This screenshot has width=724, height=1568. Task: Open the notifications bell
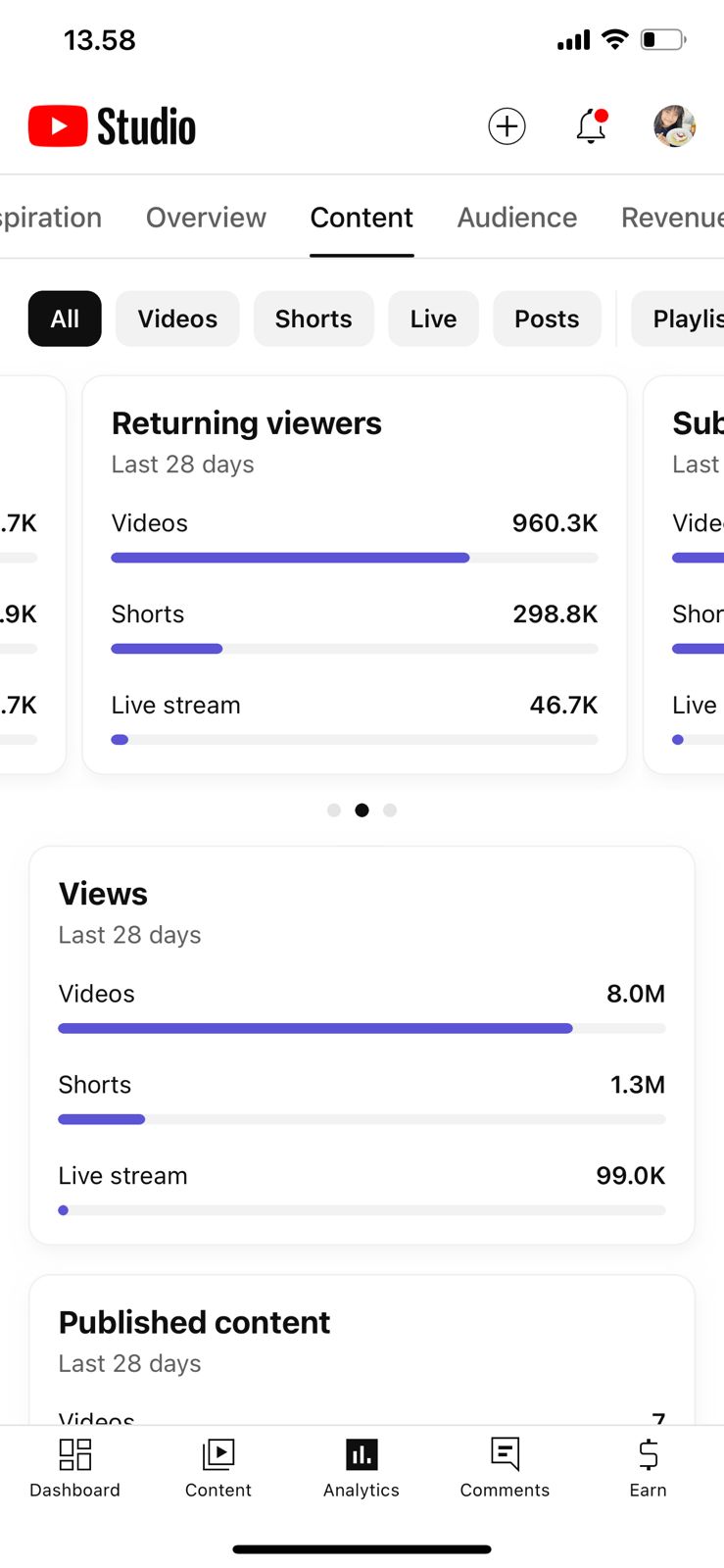tap(591, 126)
